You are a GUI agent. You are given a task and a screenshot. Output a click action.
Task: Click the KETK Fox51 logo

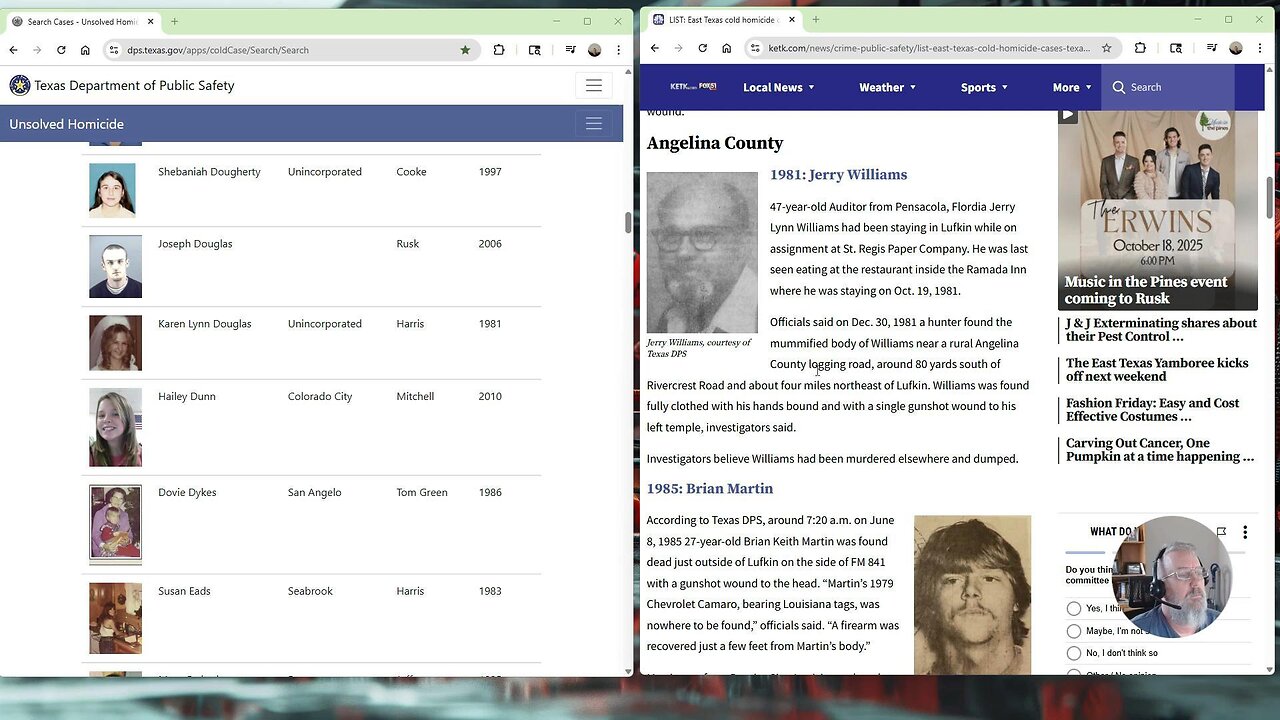pos(693,87)
